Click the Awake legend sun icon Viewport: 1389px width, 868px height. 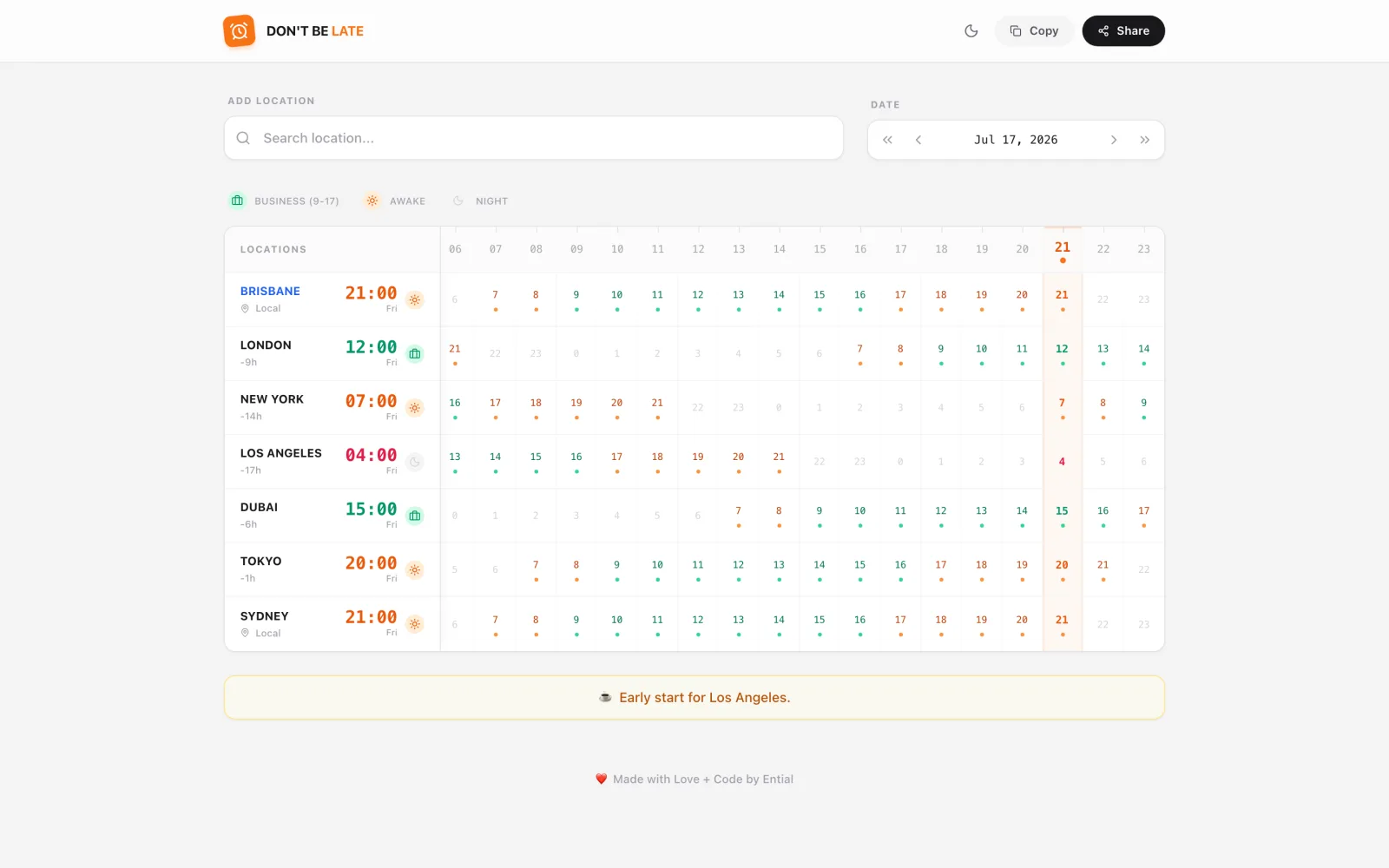[x=372, y=201]
